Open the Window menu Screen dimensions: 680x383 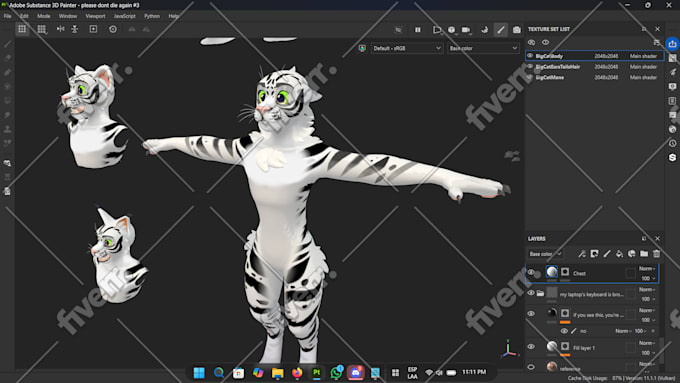(68, 16)
